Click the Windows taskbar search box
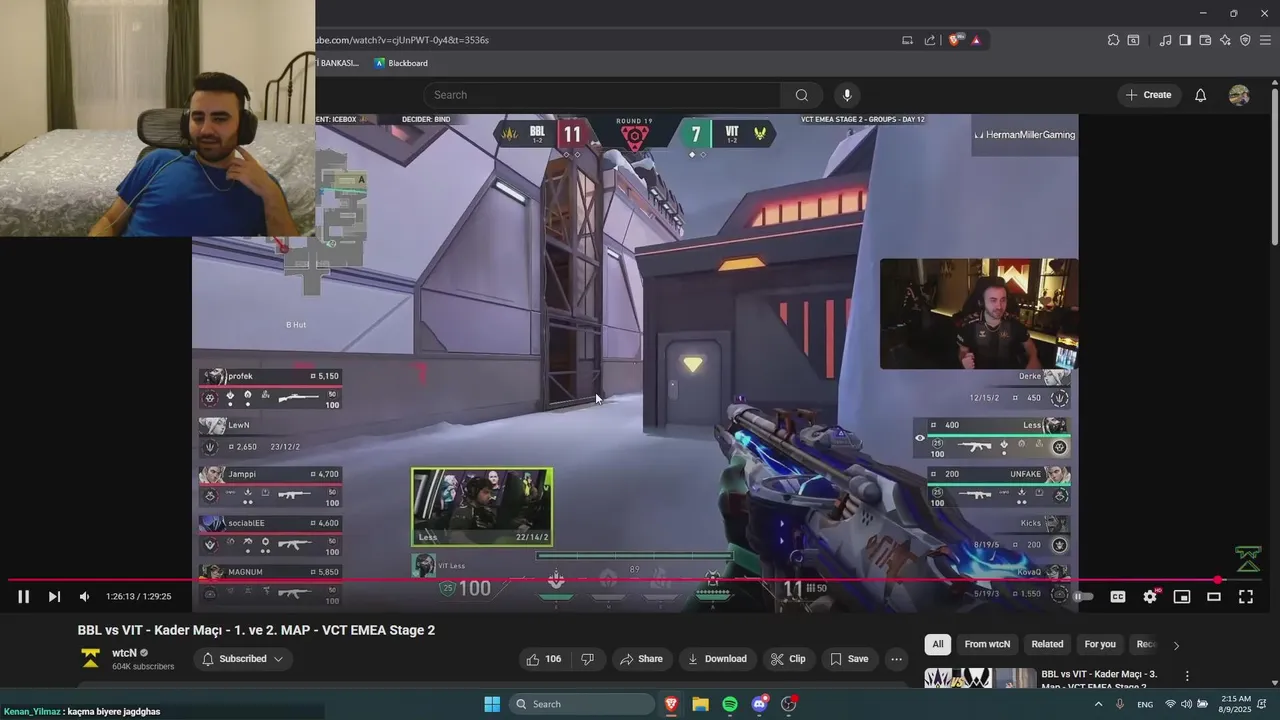The image size is (1280, 720). click(x=583, y=704)
